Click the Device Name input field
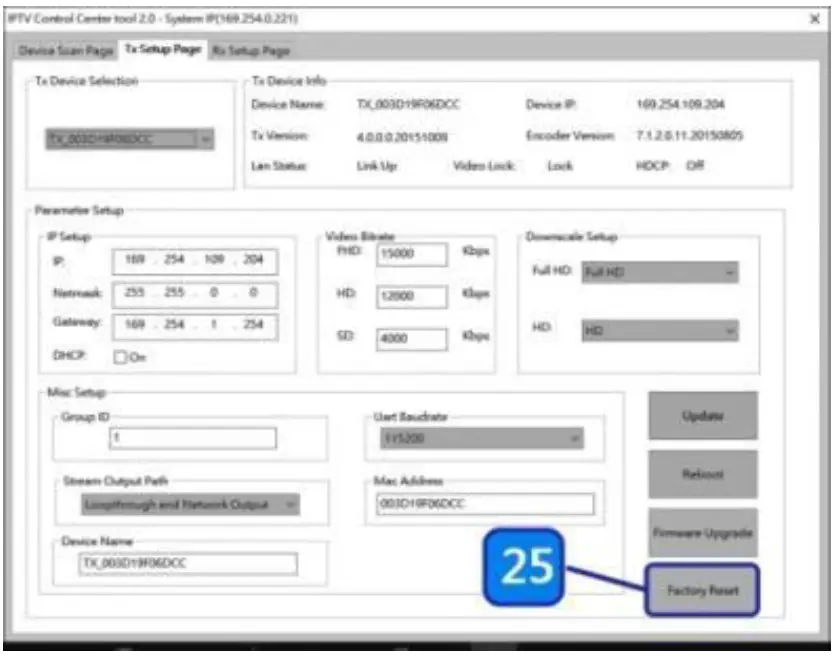The image size is (837, 657). 188,564
